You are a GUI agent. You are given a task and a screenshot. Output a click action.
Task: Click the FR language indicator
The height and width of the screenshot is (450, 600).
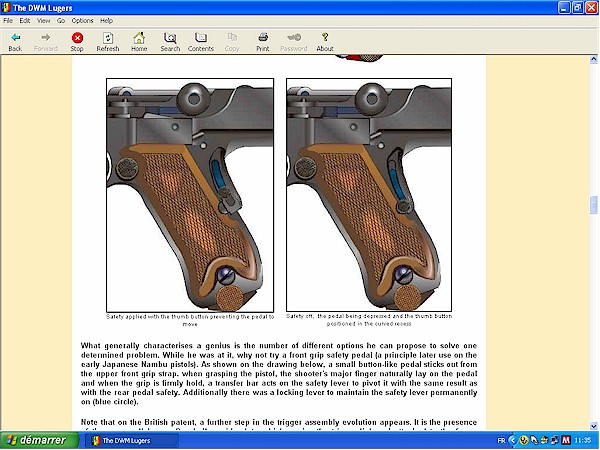point(501,441)
